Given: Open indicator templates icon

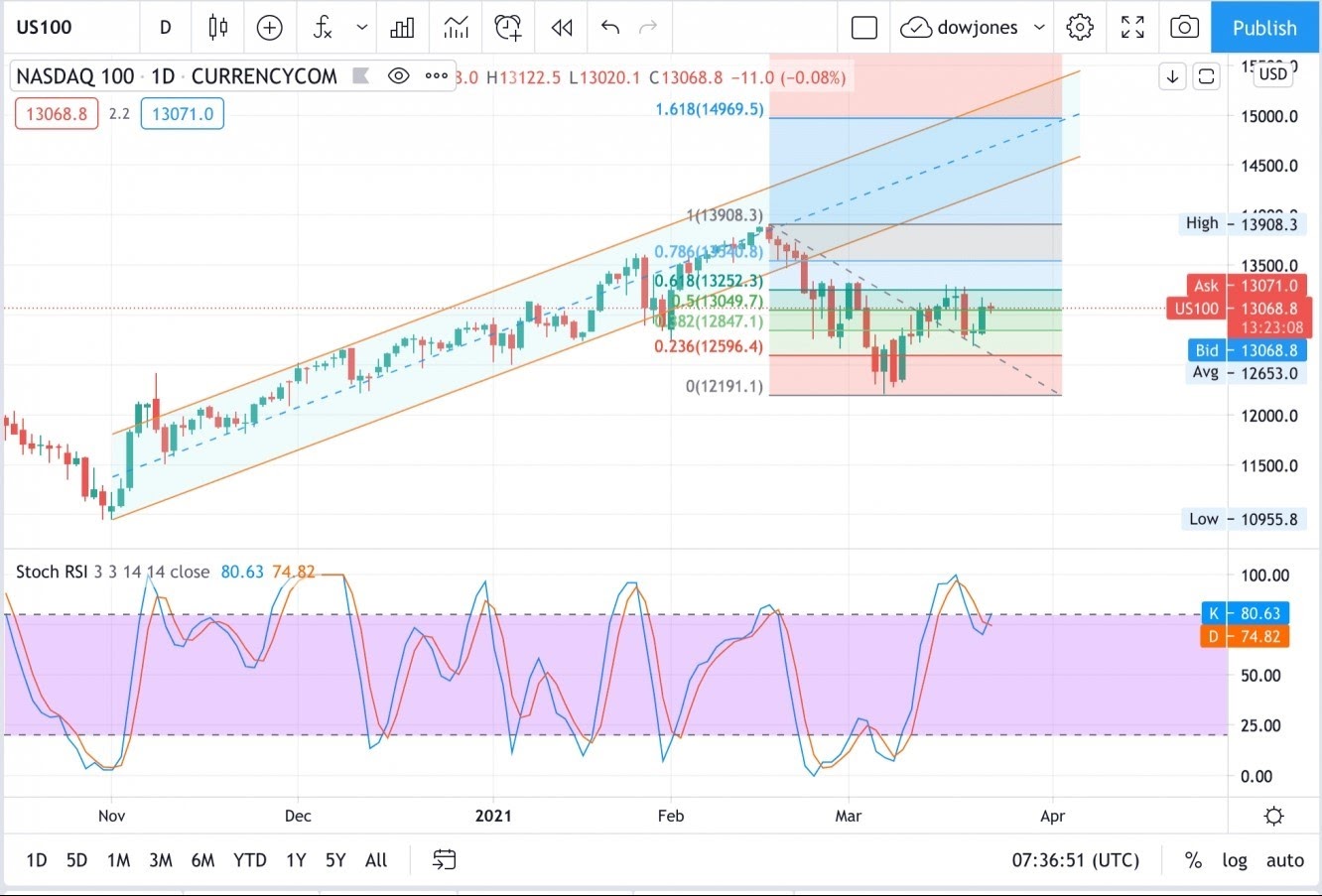Looking at the screenshot, I should click(x=456, y=28).
